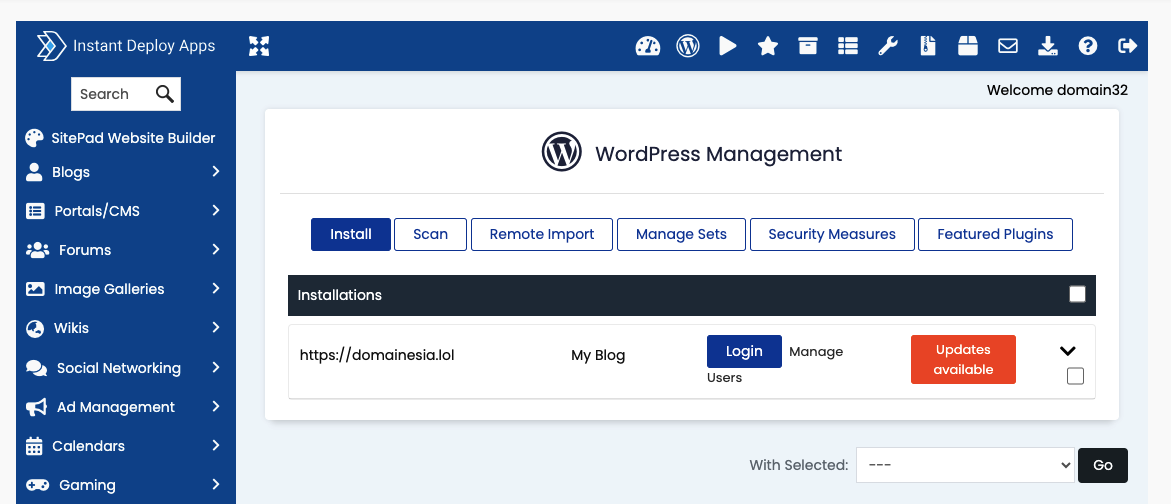Expand the Gaming category chevron
Screen dimensions: 1171x504
(x=216, y=484)
